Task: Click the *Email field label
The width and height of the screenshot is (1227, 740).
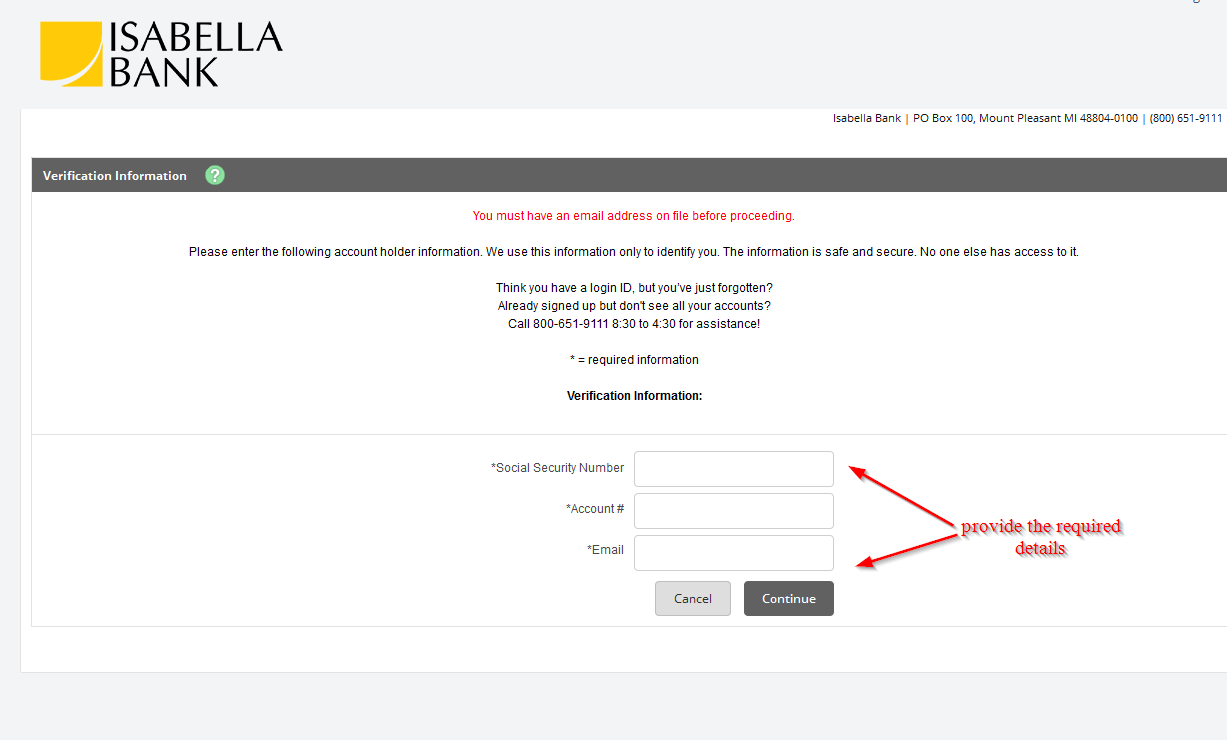Action: pyautogui.click(x=605, y=550)
